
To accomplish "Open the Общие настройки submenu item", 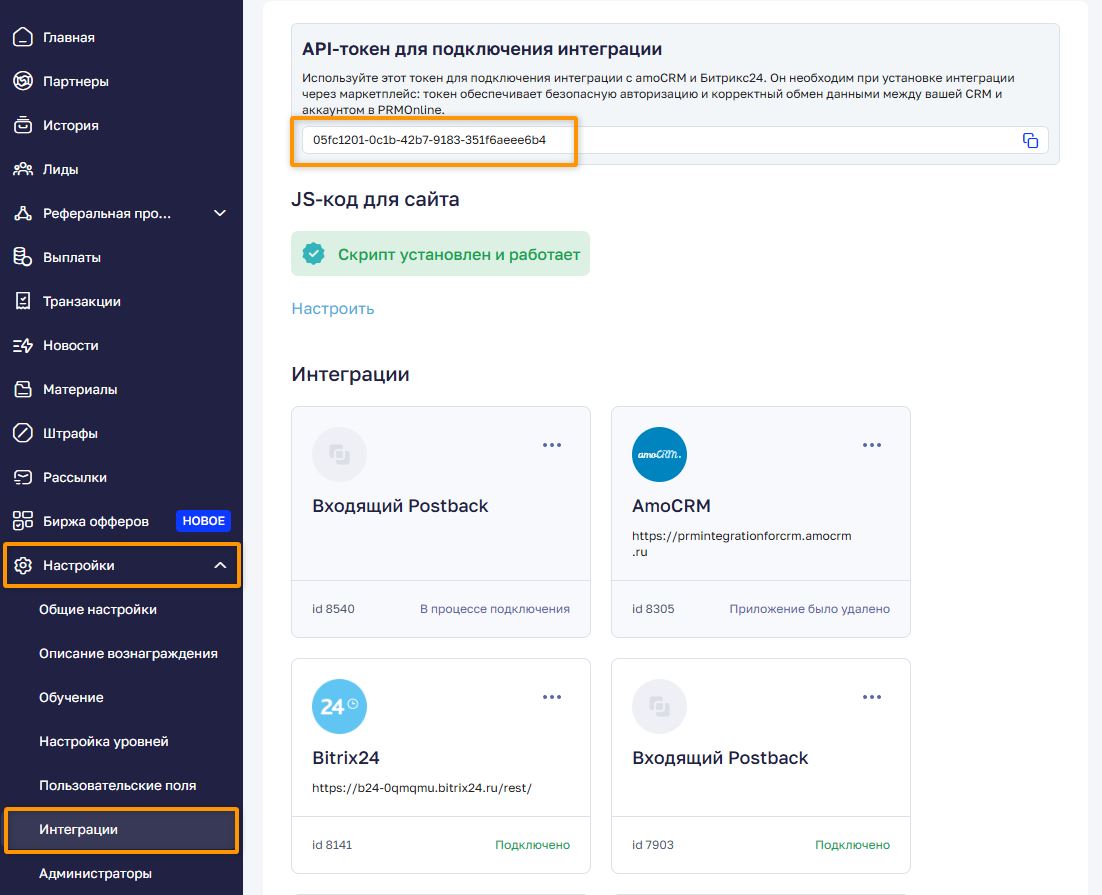I will click(98, 610).
